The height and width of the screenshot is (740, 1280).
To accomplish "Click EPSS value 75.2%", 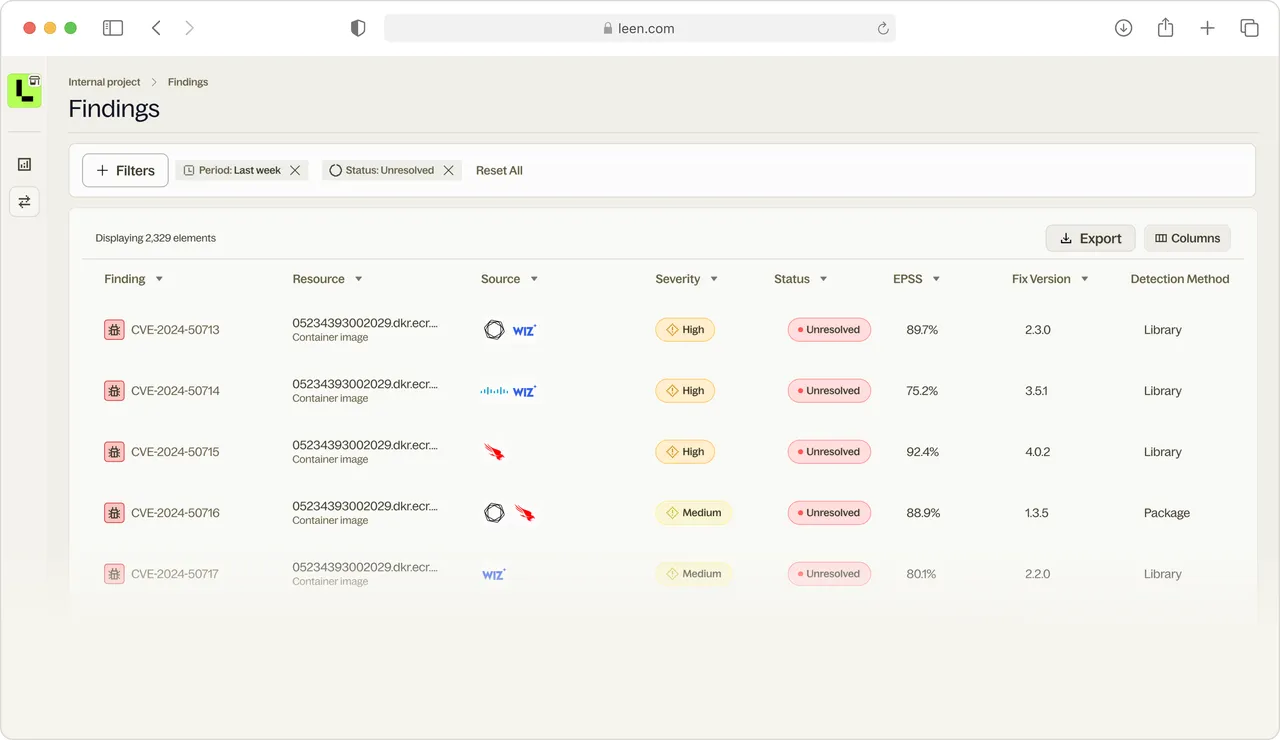I will (922, 391).
